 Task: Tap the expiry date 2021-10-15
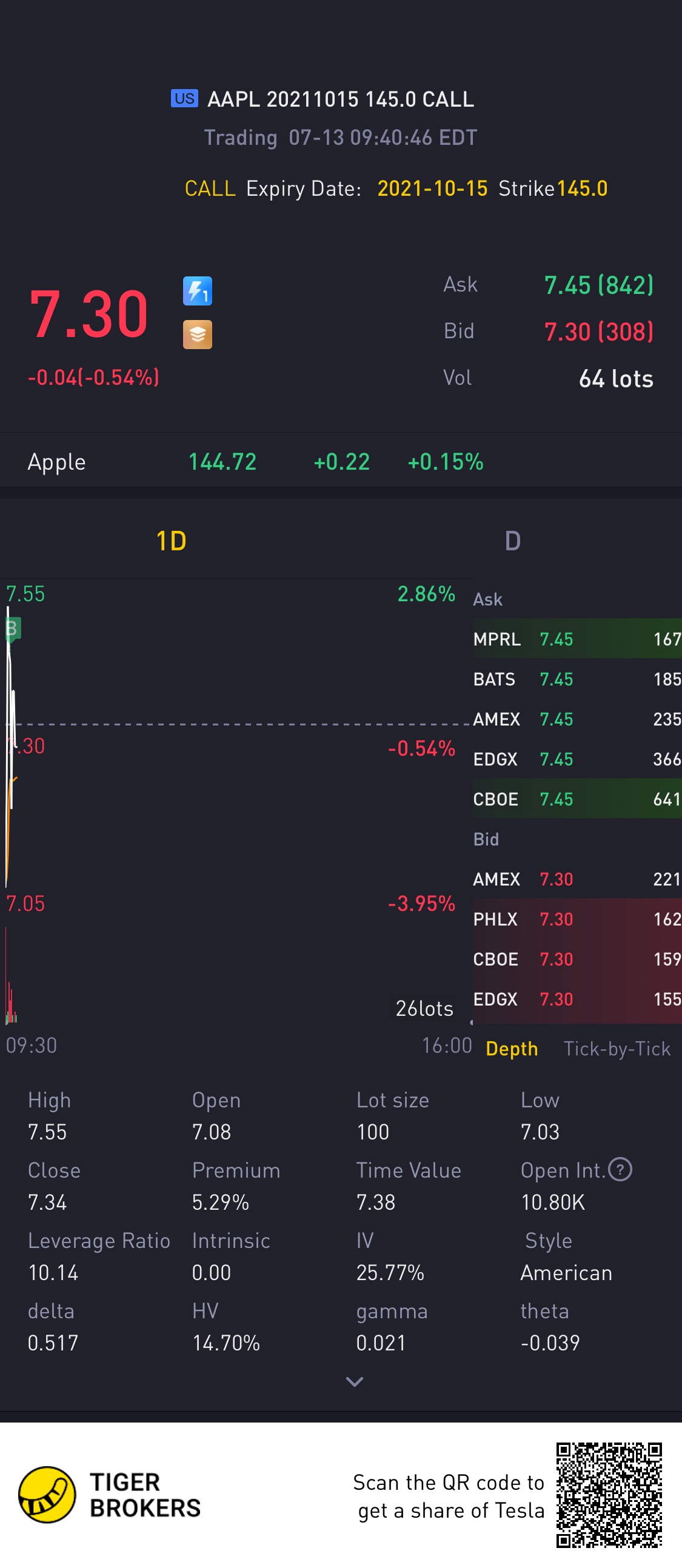pyautogui.click(x=432, y=188)
